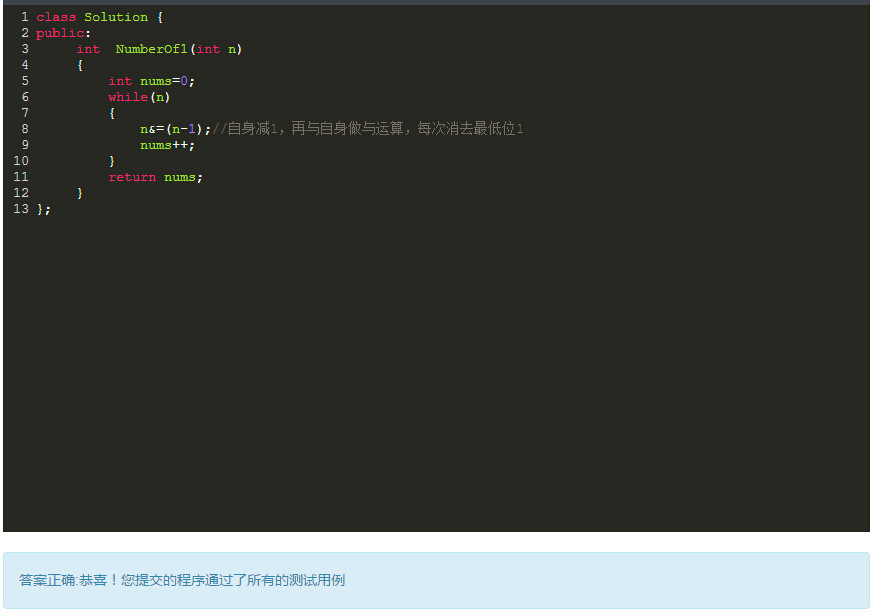875x616 pixels.
Task: Click 'class' keyword on line 1
Action: pyautogui.click(x=56, y=17)
